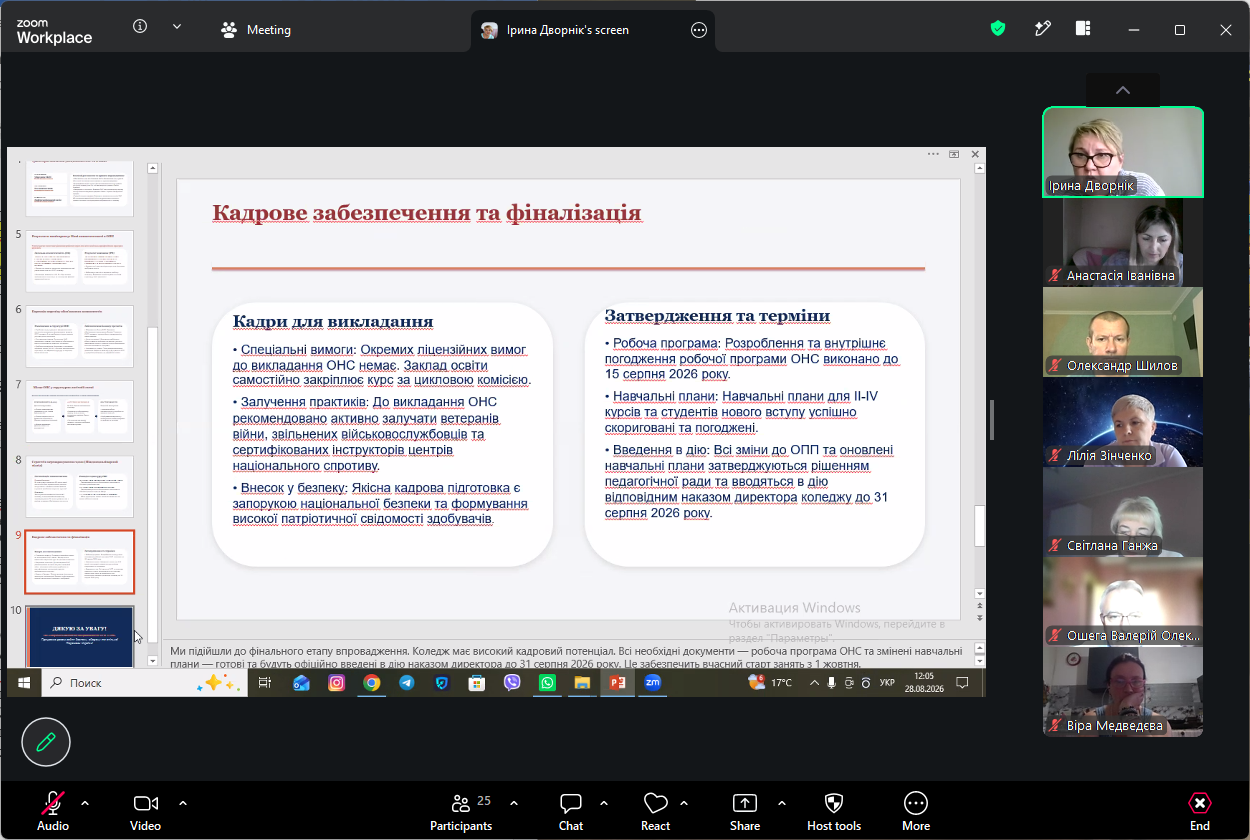
Task: Open WhatsApp from the taskbar
Action: pyautogui.click(x=547, y=682)
